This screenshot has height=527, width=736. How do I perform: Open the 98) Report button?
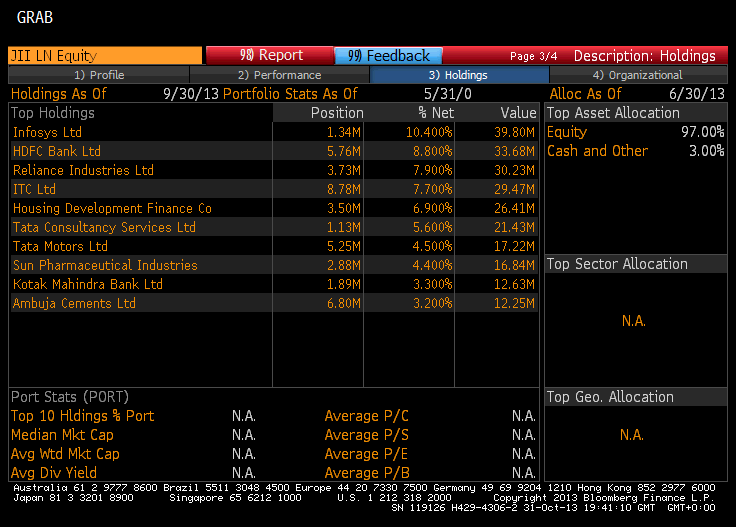click(270, 55)
